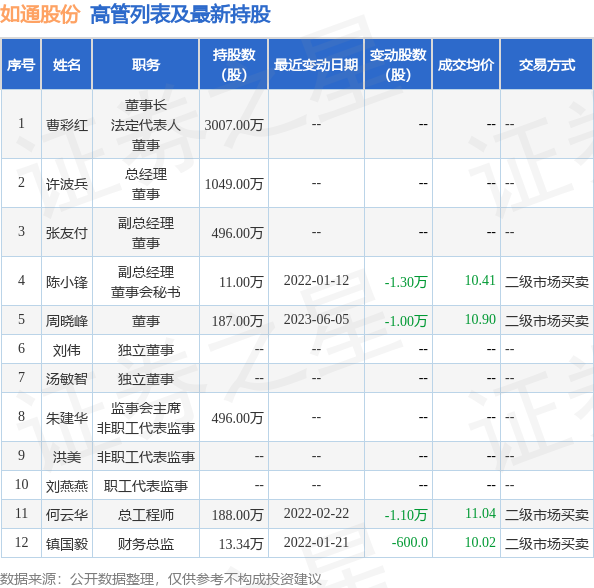Click 朱建华's holding 496.00万

[237, 418]
